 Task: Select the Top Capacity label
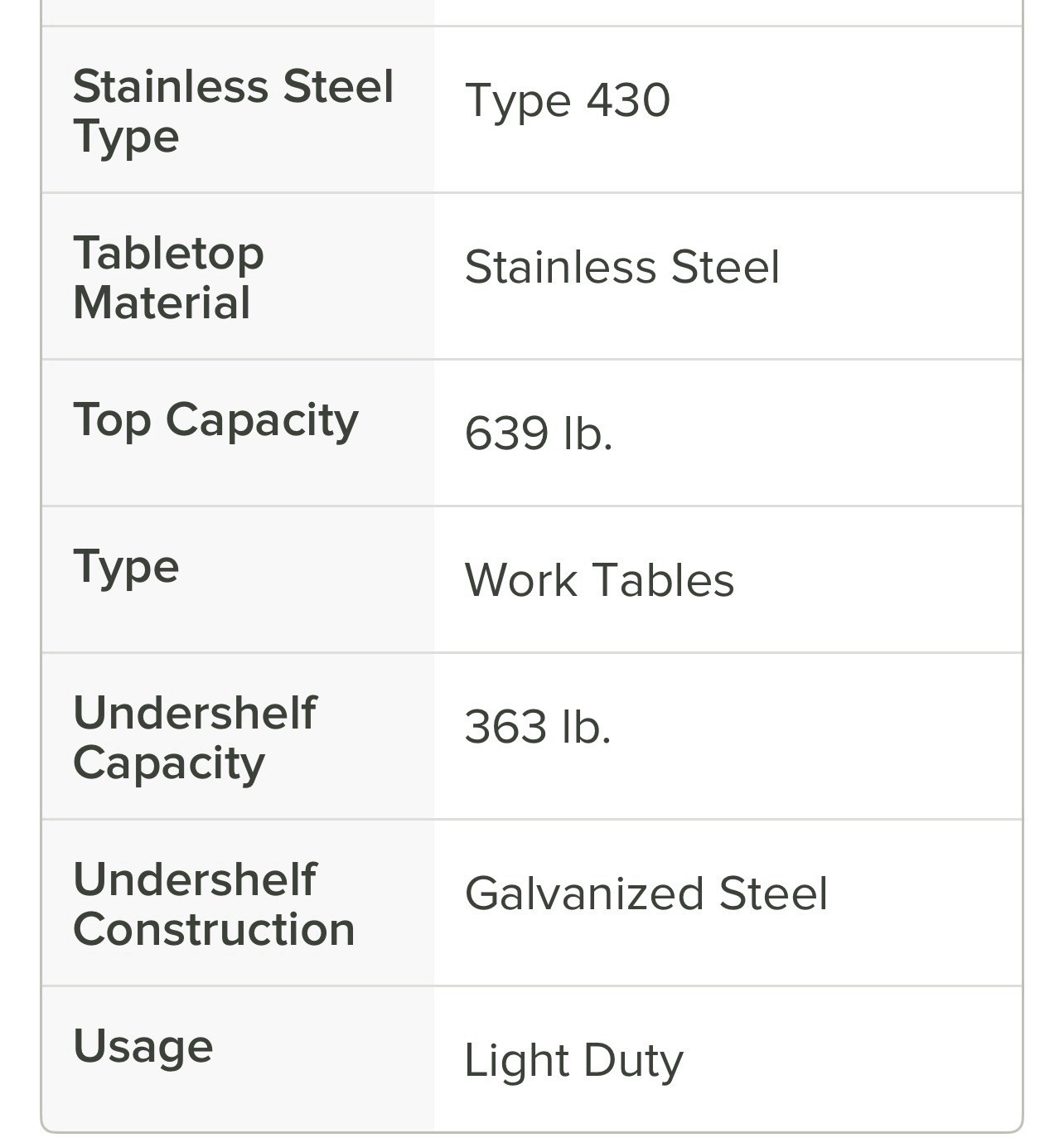coord(215,421)
